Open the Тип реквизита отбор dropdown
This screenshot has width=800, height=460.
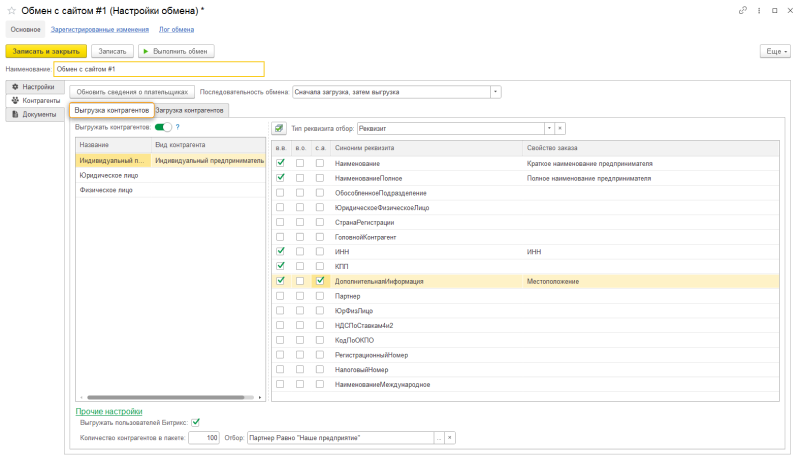pos(548,128)
